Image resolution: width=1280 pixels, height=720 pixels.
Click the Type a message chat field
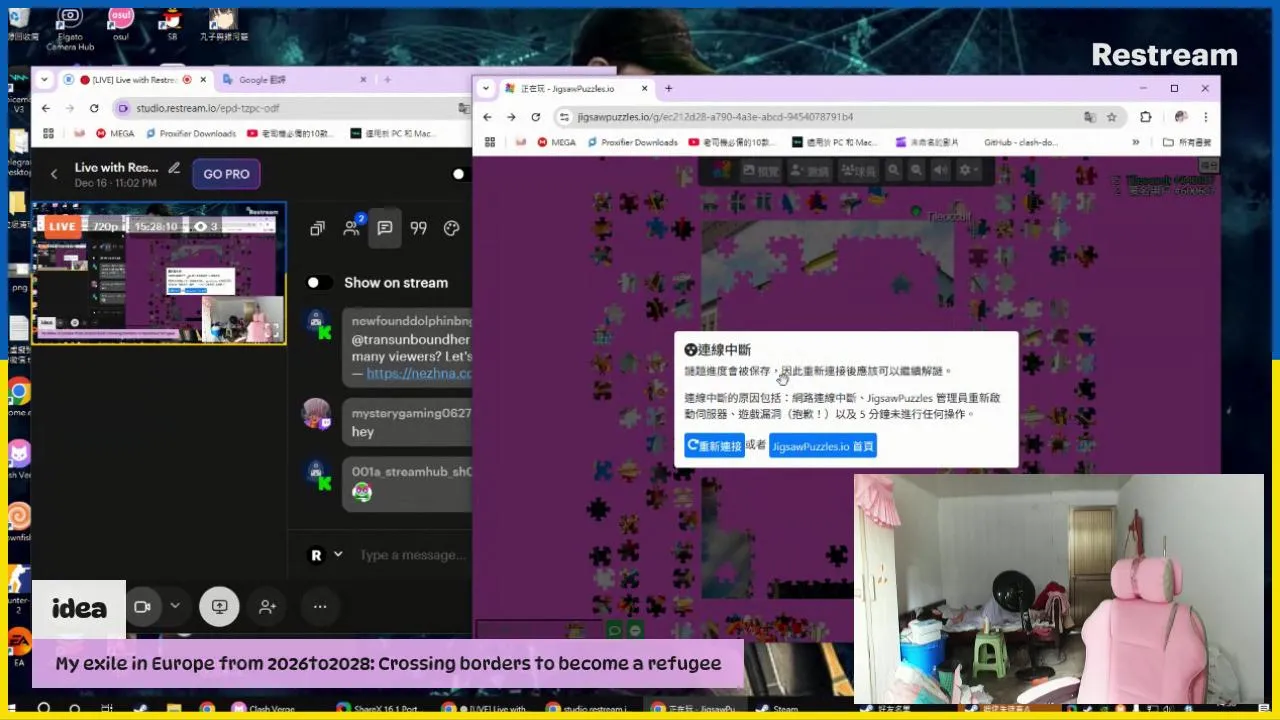pyautogui.click(x=413, y=555)
